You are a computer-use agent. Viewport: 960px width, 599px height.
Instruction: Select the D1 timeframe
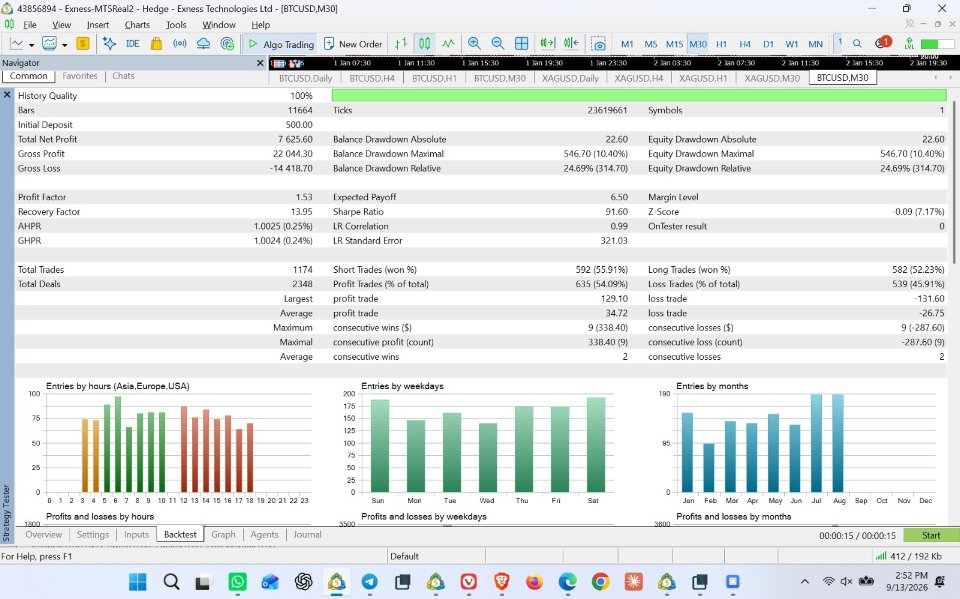pyautogui.click(x=768, y=44)
